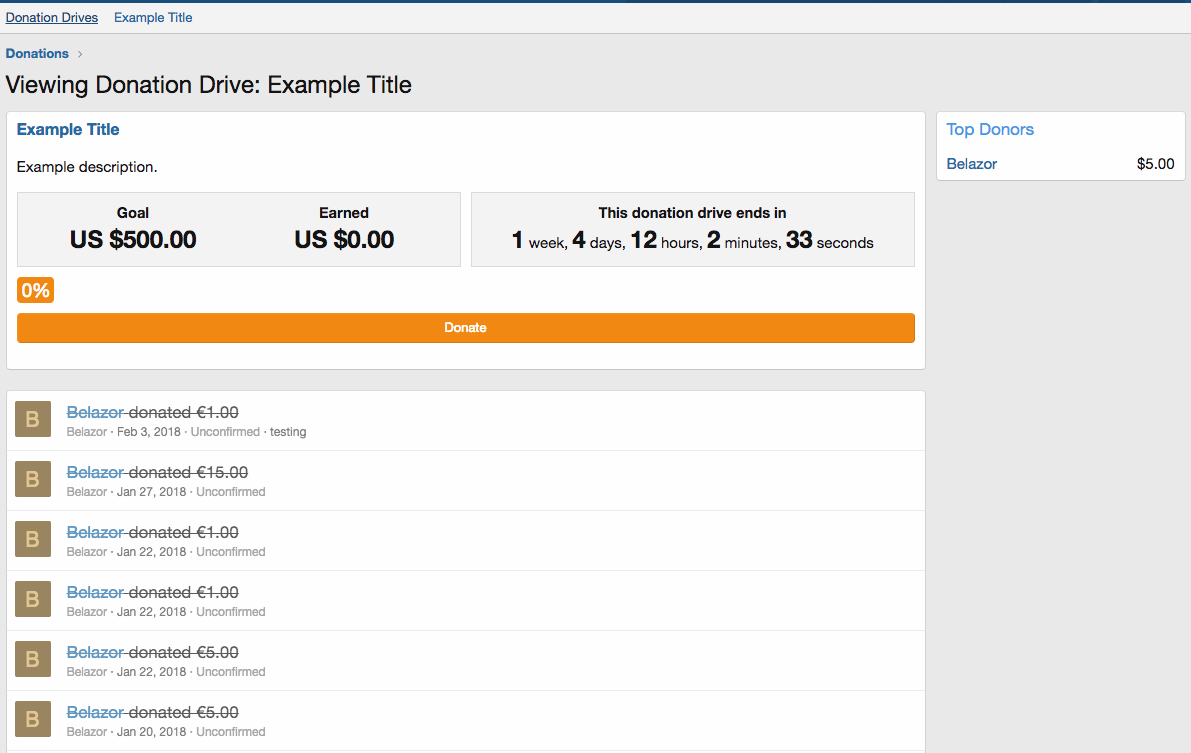Click the avatar beside the €15.00 donation
The image size is (1191, 753).
click(32, 479)
